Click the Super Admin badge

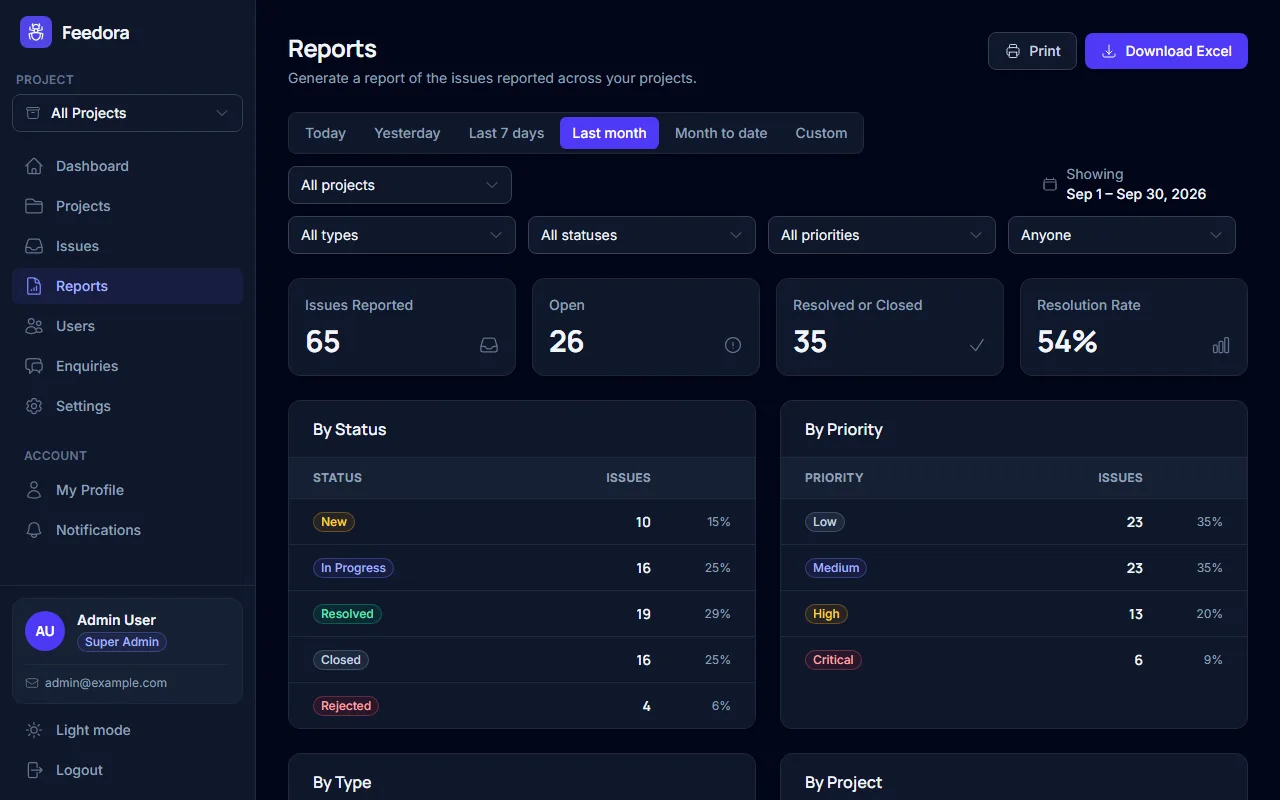click(x=122, y=642)
